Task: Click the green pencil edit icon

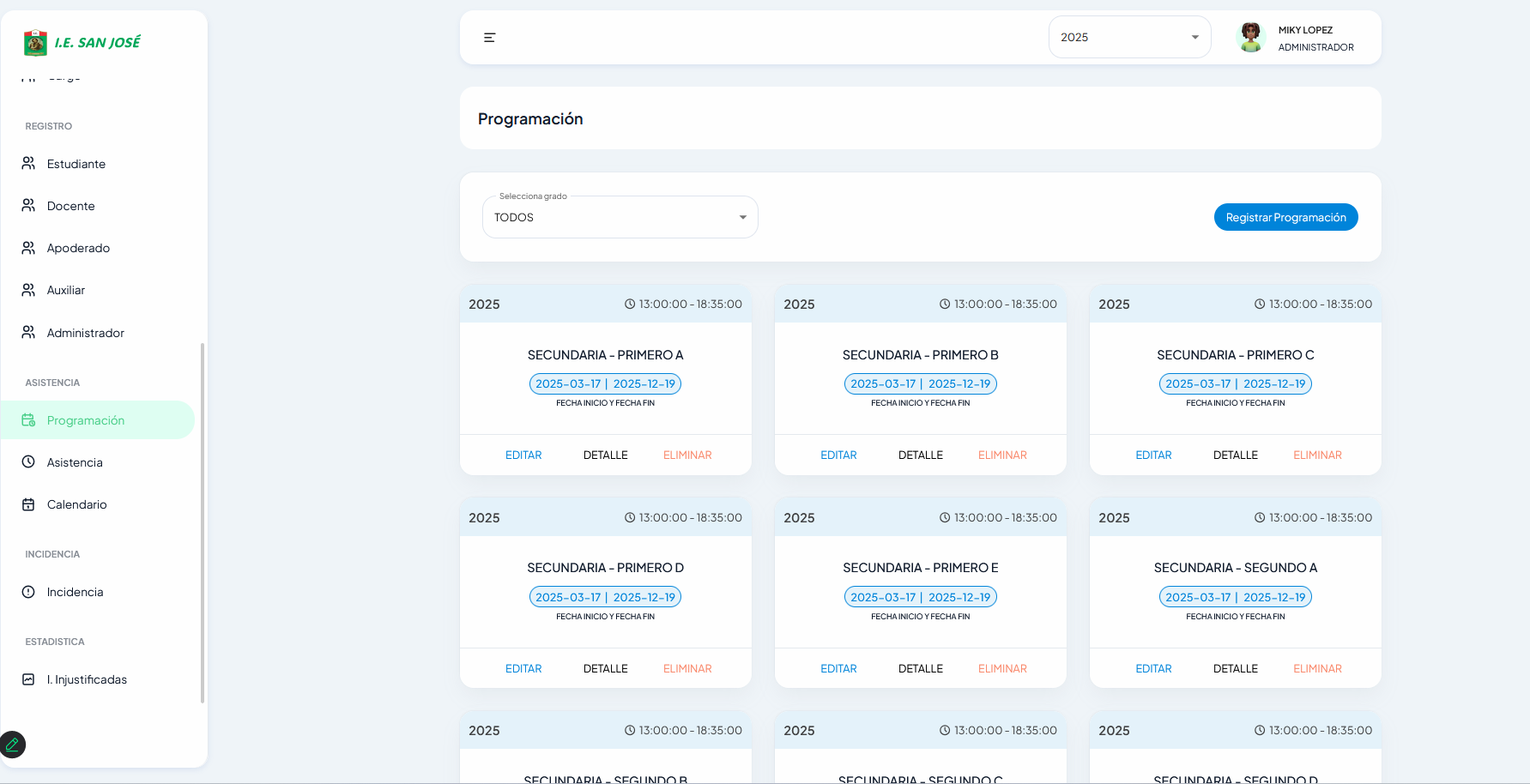Action: [13, 744]
